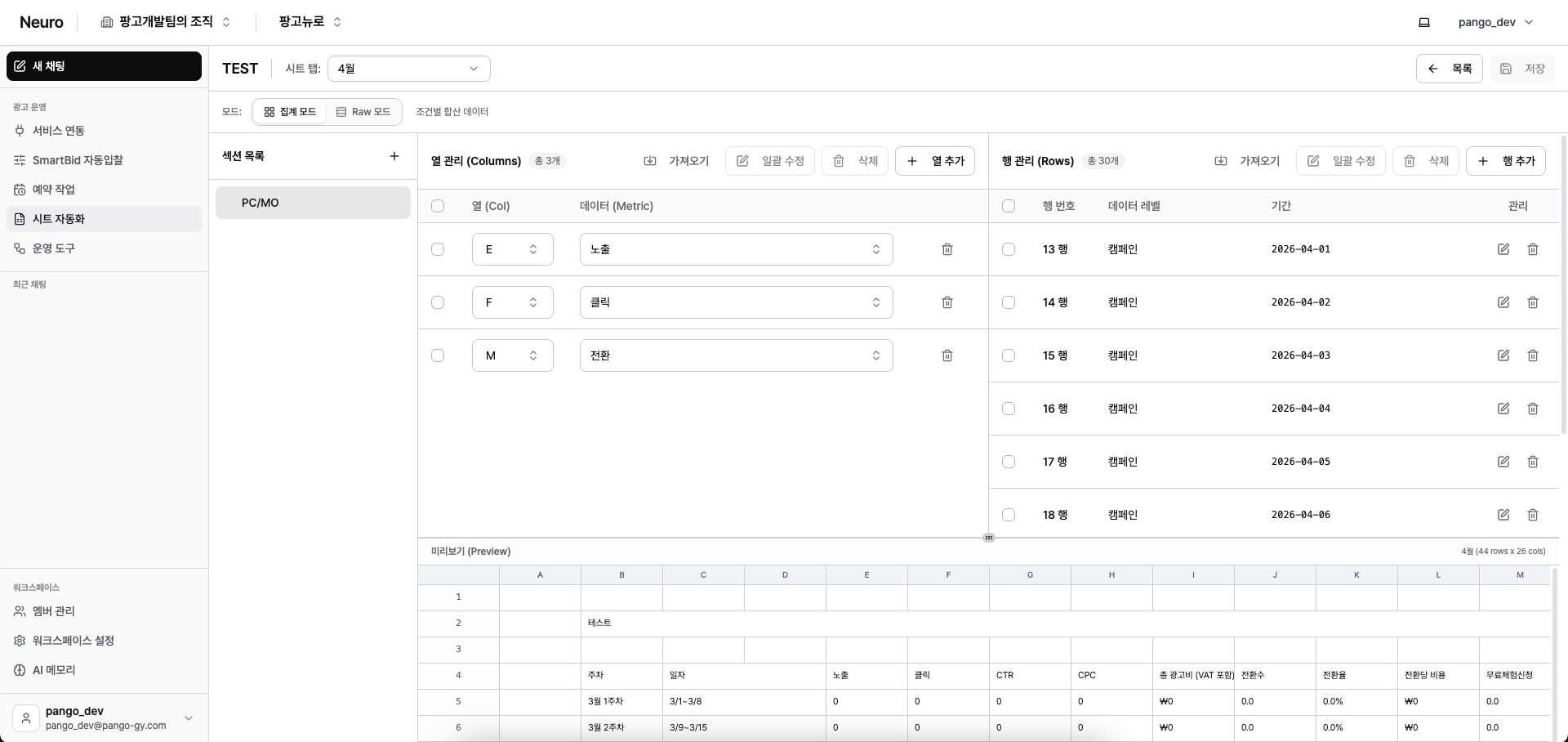Viewport: 1568px width, 742px height.
Task: Click the preview panel resize handle
Action: (x=989, y=538)
